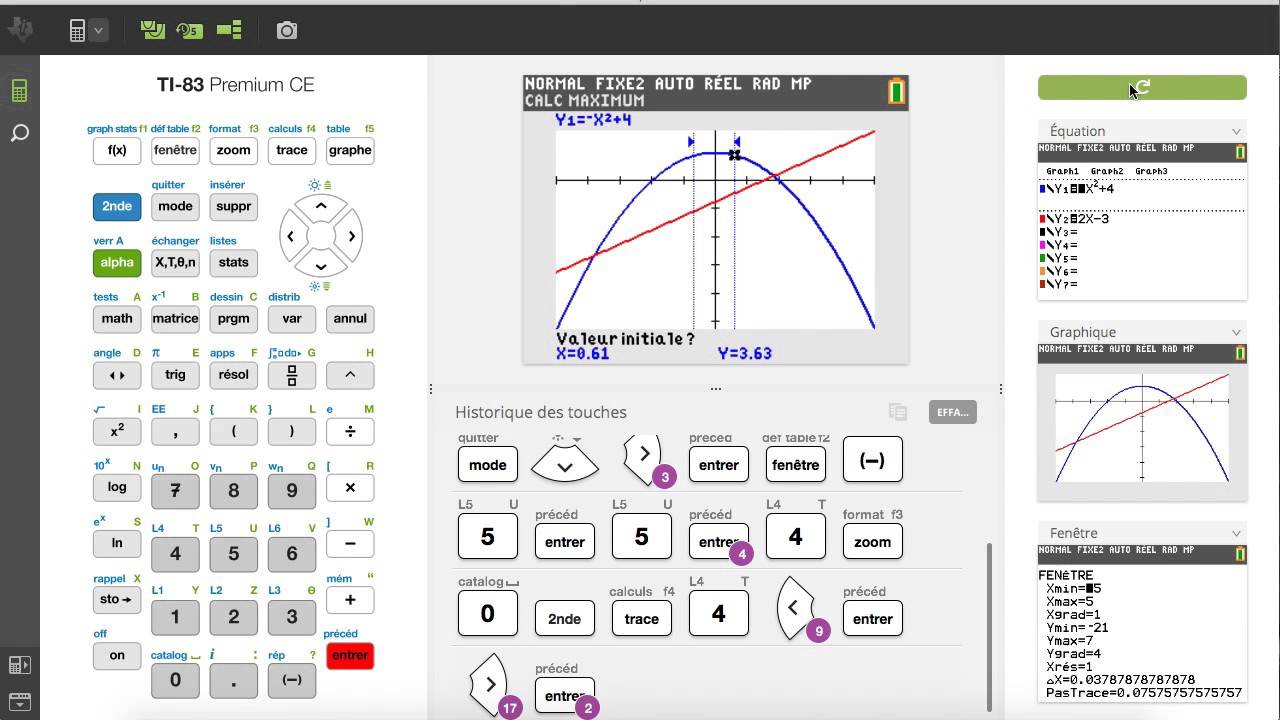Open the Équation screen thumbnail

pos(1142,221)
